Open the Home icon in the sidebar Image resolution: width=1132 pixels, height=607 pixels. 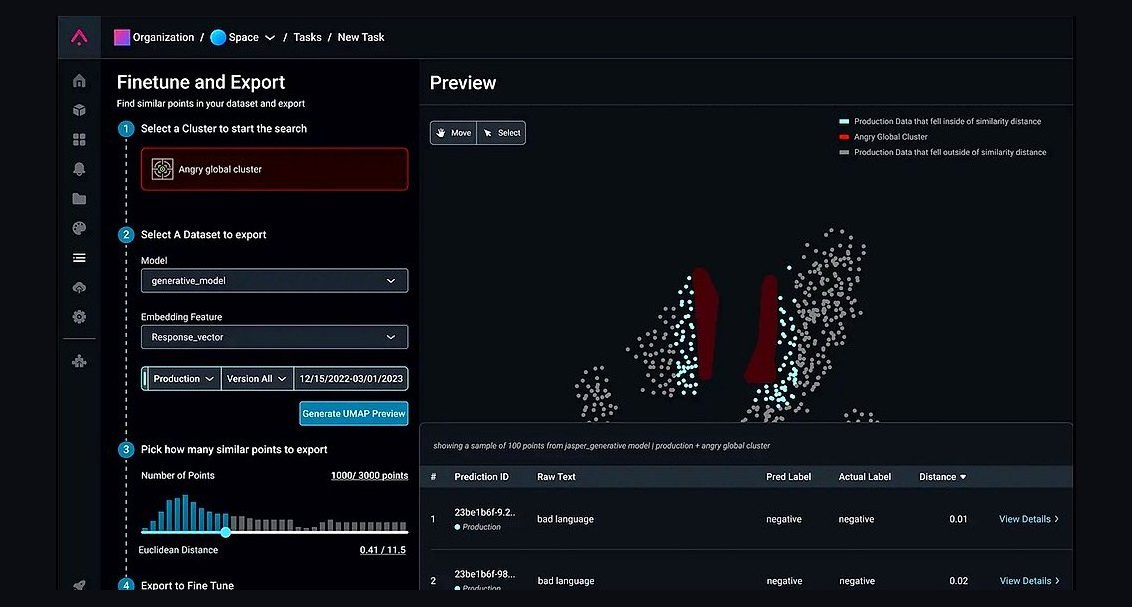click(x=79, y=81)
